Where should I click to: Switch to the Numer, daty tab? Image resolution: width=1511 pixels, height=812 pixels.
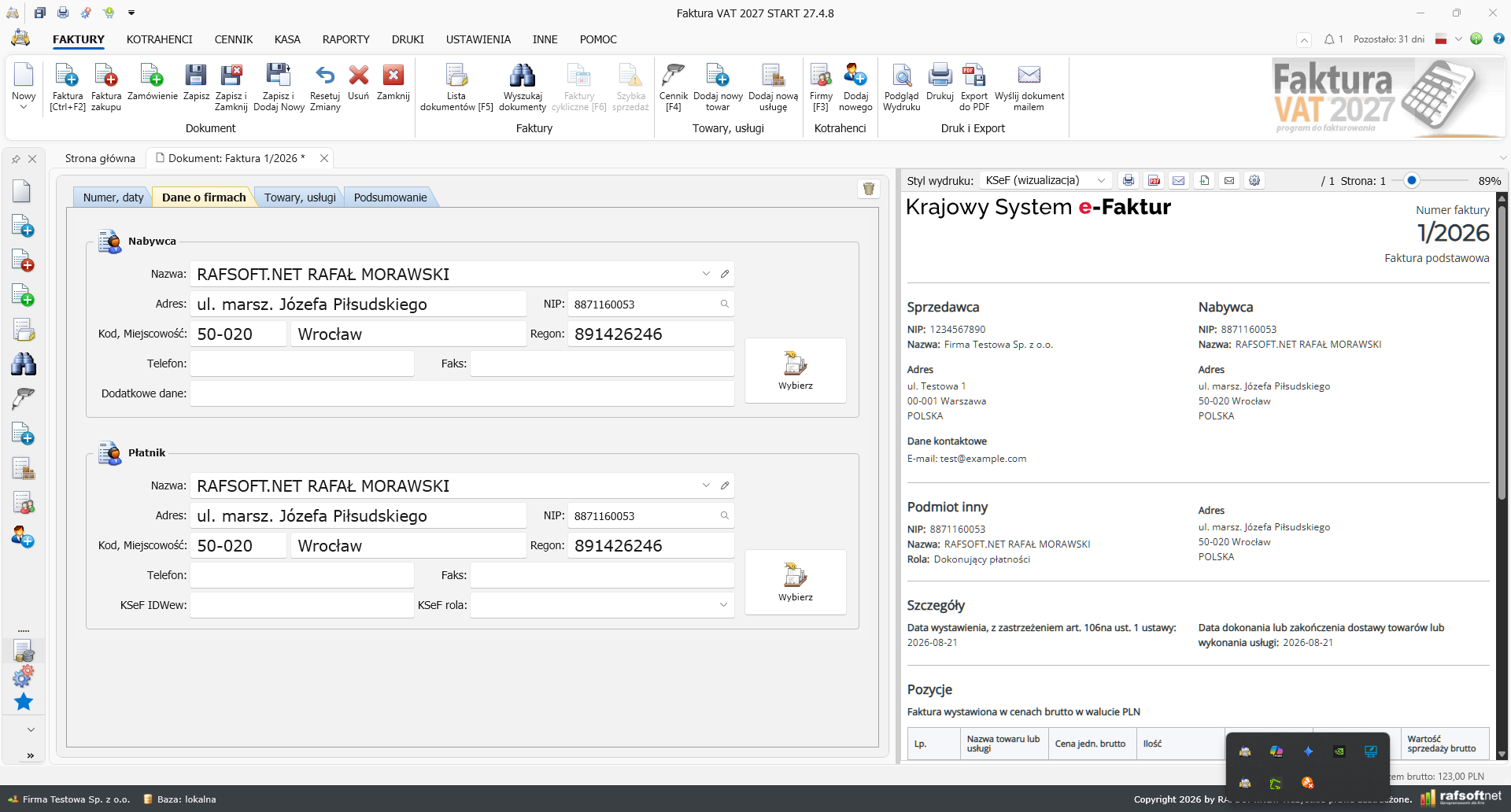(x=113, y=197)
